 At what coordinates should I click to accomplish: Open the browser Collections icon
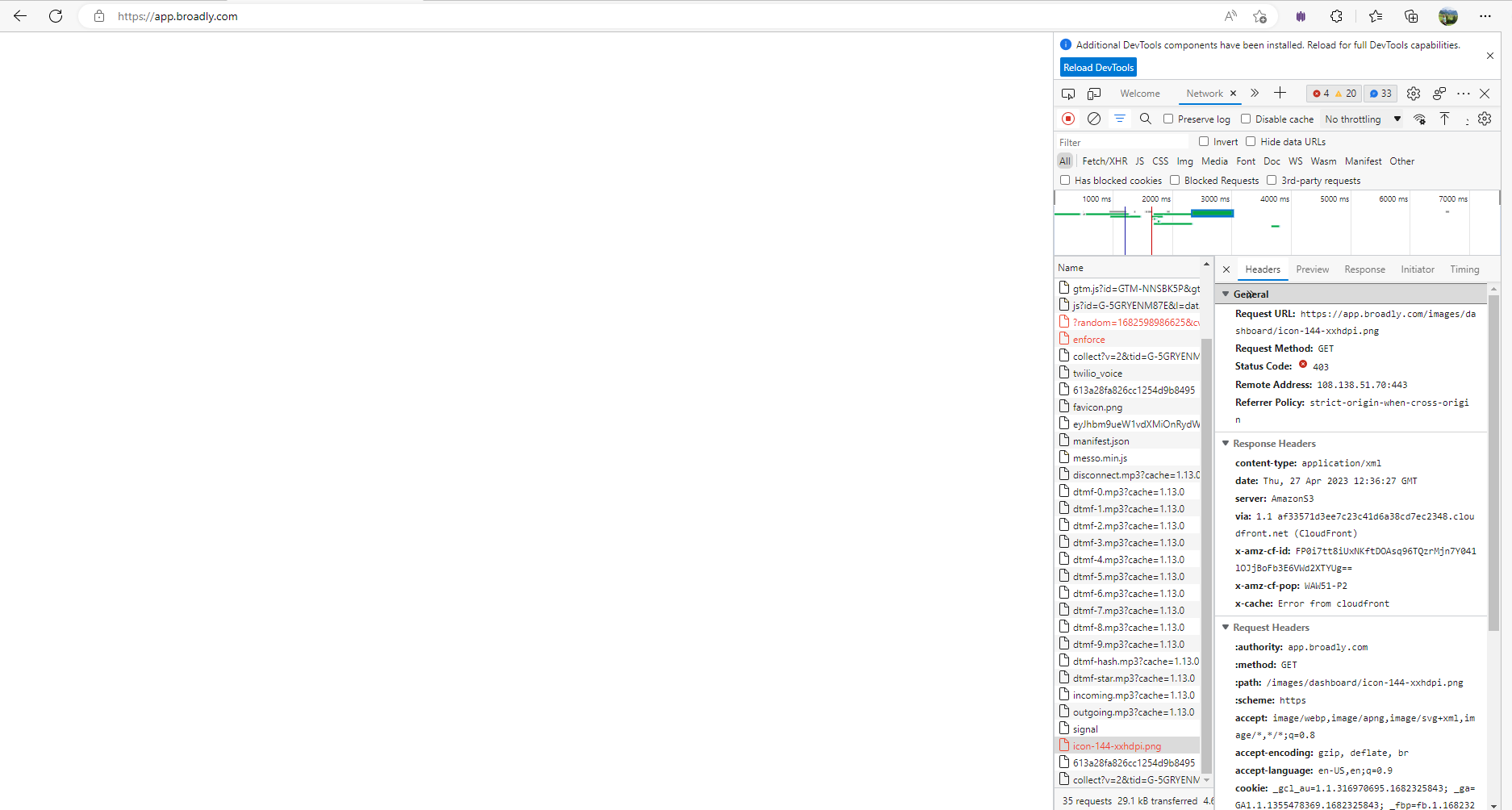[x=1411, y=16]
